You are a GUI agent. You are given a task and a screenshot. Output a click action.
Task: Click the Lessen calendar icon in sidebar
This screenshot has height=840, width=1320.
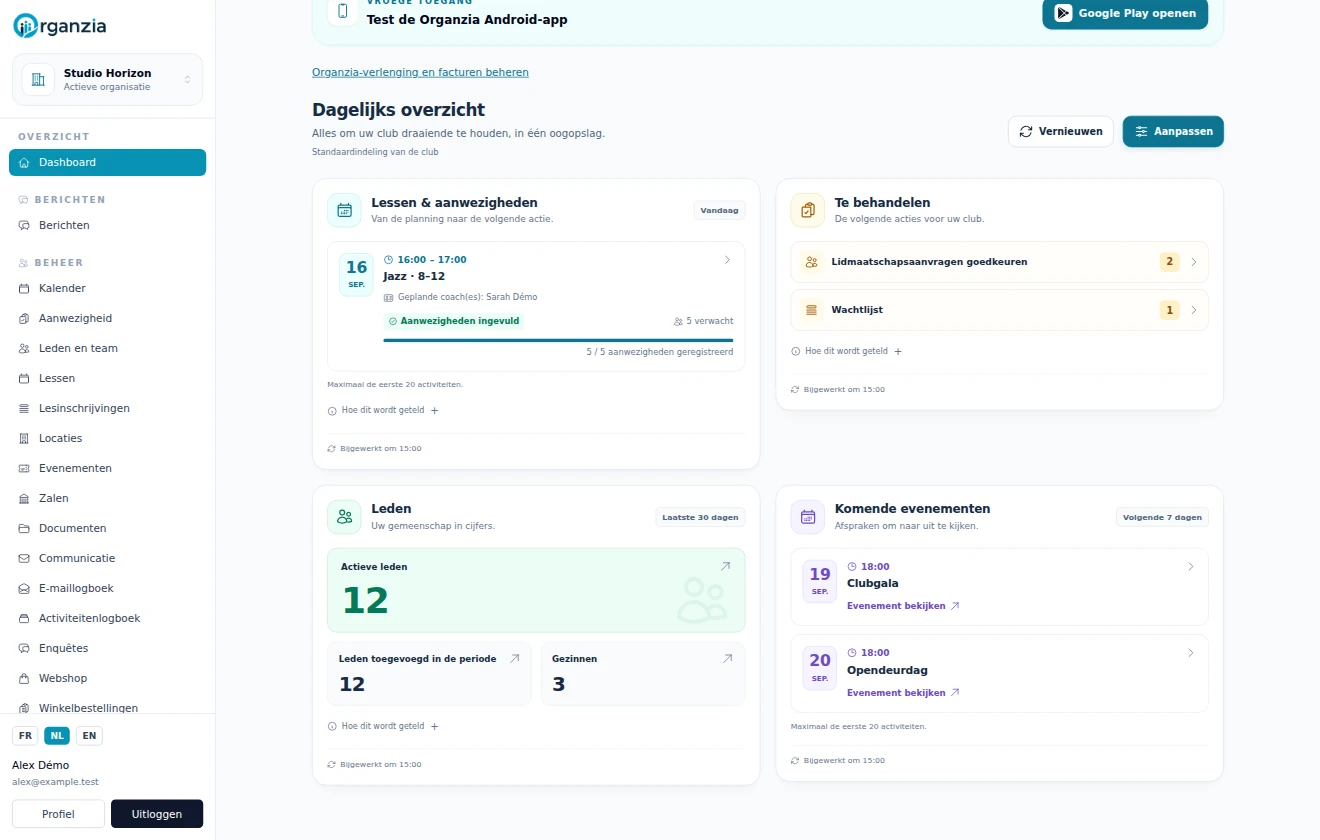tap(25, 379)
